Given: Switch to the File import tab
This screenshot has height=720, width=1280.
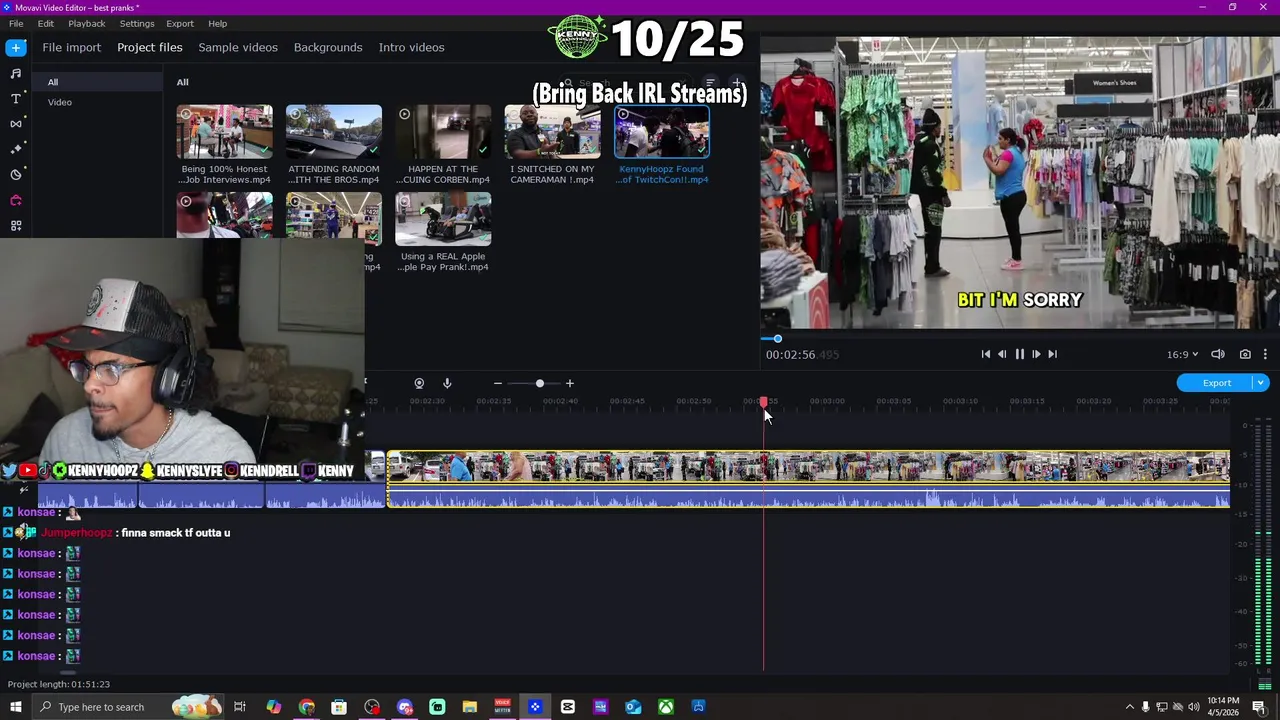Looking at the screenshot, I should tap(72, 47).
